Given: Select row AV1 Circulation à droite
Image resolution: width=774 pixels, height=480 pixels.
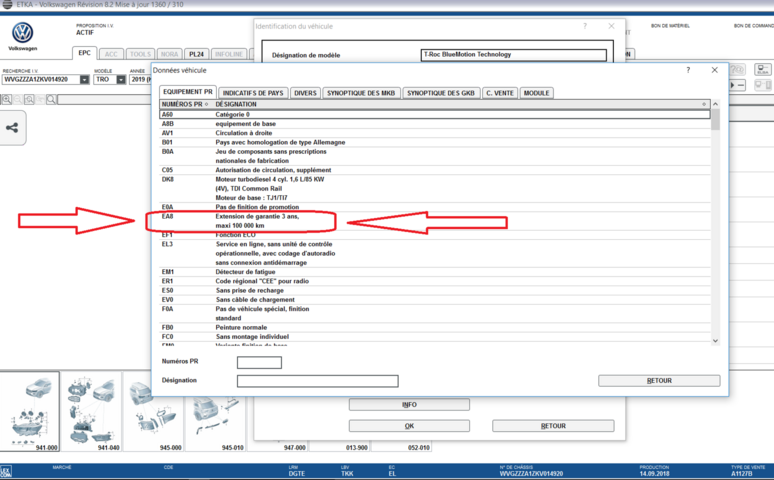Looking at the screenshot, I should tap(435, 133).
